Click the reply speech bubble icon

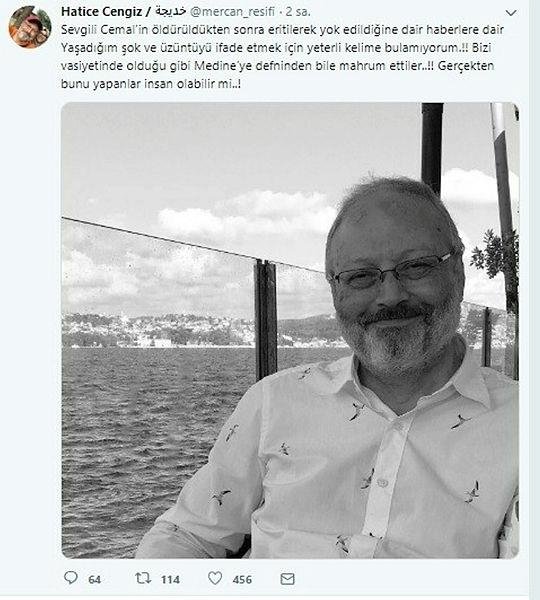(71, 578)
